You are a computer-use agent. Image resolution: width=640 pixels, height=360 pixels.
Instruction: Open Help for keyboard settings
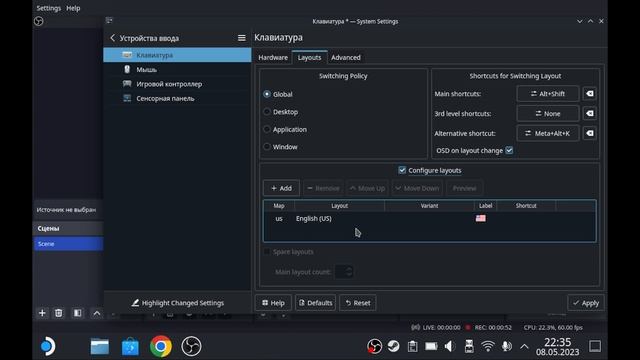tap(273, 303)
